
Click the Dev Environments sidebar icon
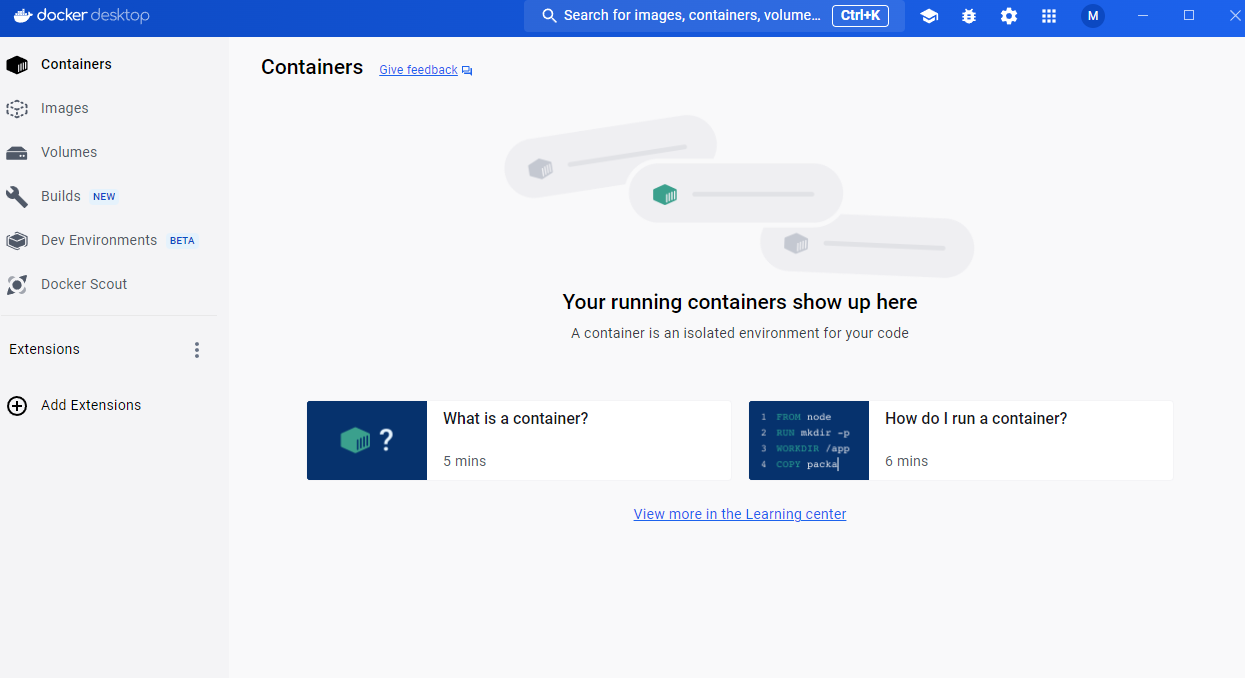pos(17,241)
